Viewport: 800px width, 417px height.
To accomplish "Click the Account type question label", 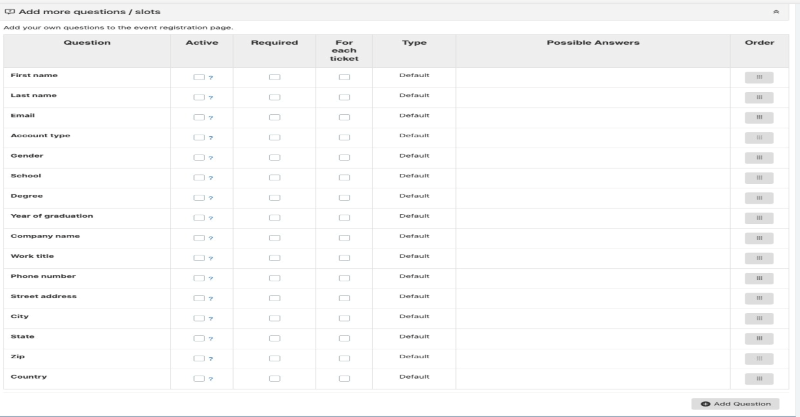I will [x=40, y=135].
